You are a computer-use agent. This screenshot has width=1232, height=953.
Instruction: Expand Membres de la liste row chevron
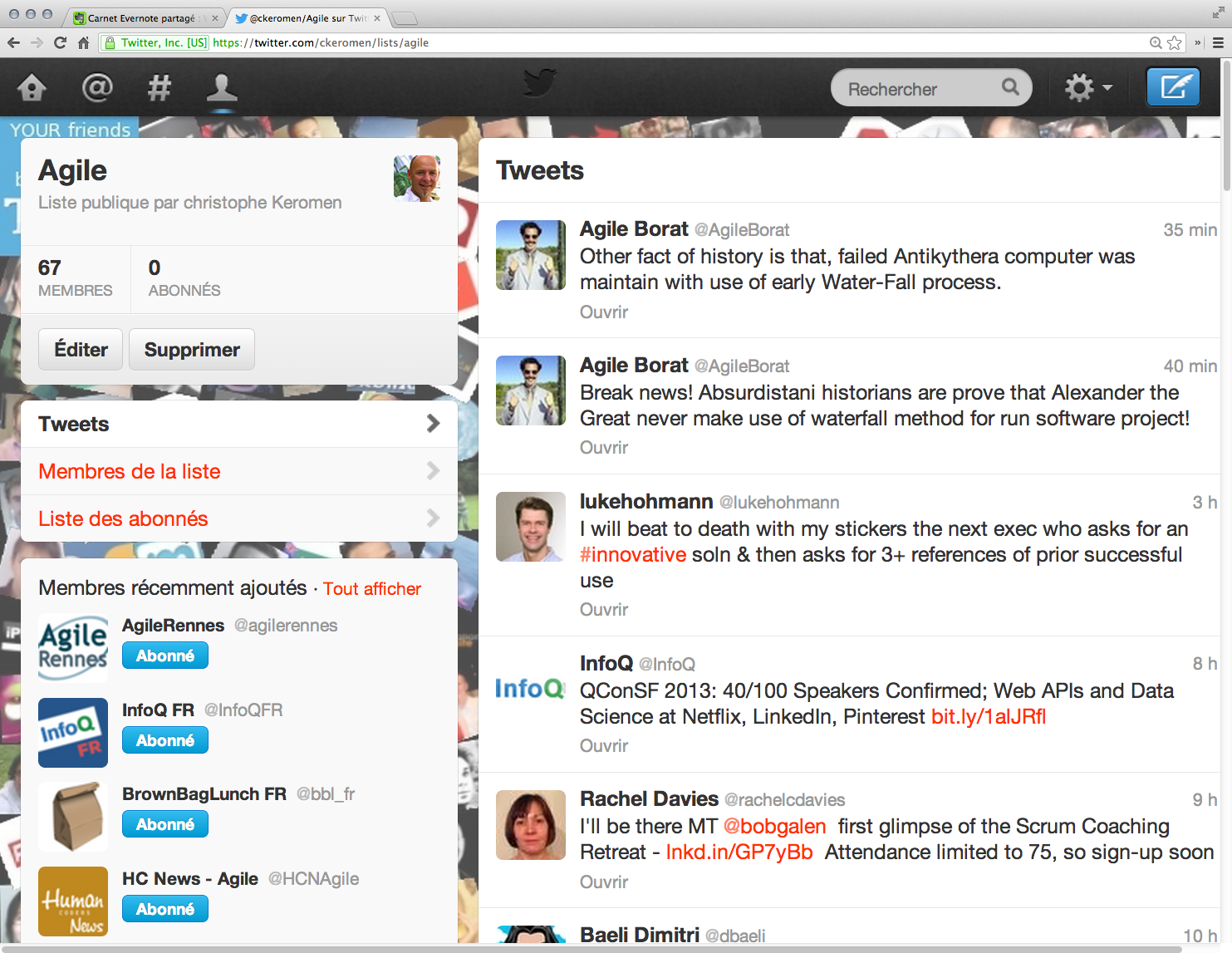click(x=432, y=471)
